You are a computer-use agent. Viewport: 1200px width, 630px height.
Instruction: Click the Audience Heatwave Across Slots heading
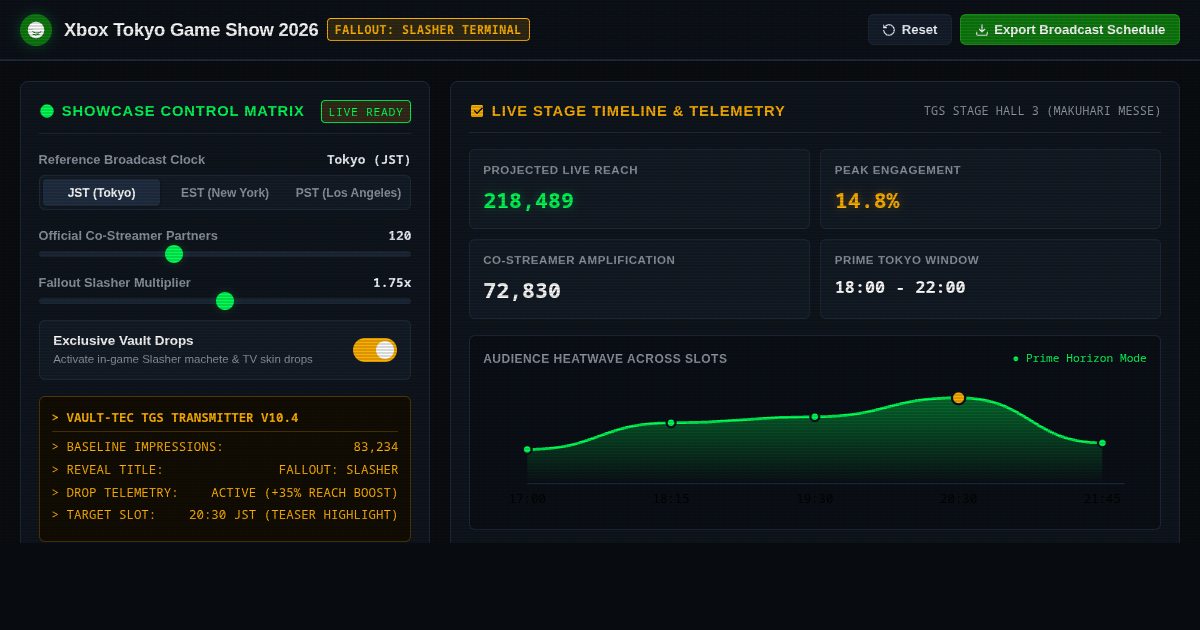[605, 359]
